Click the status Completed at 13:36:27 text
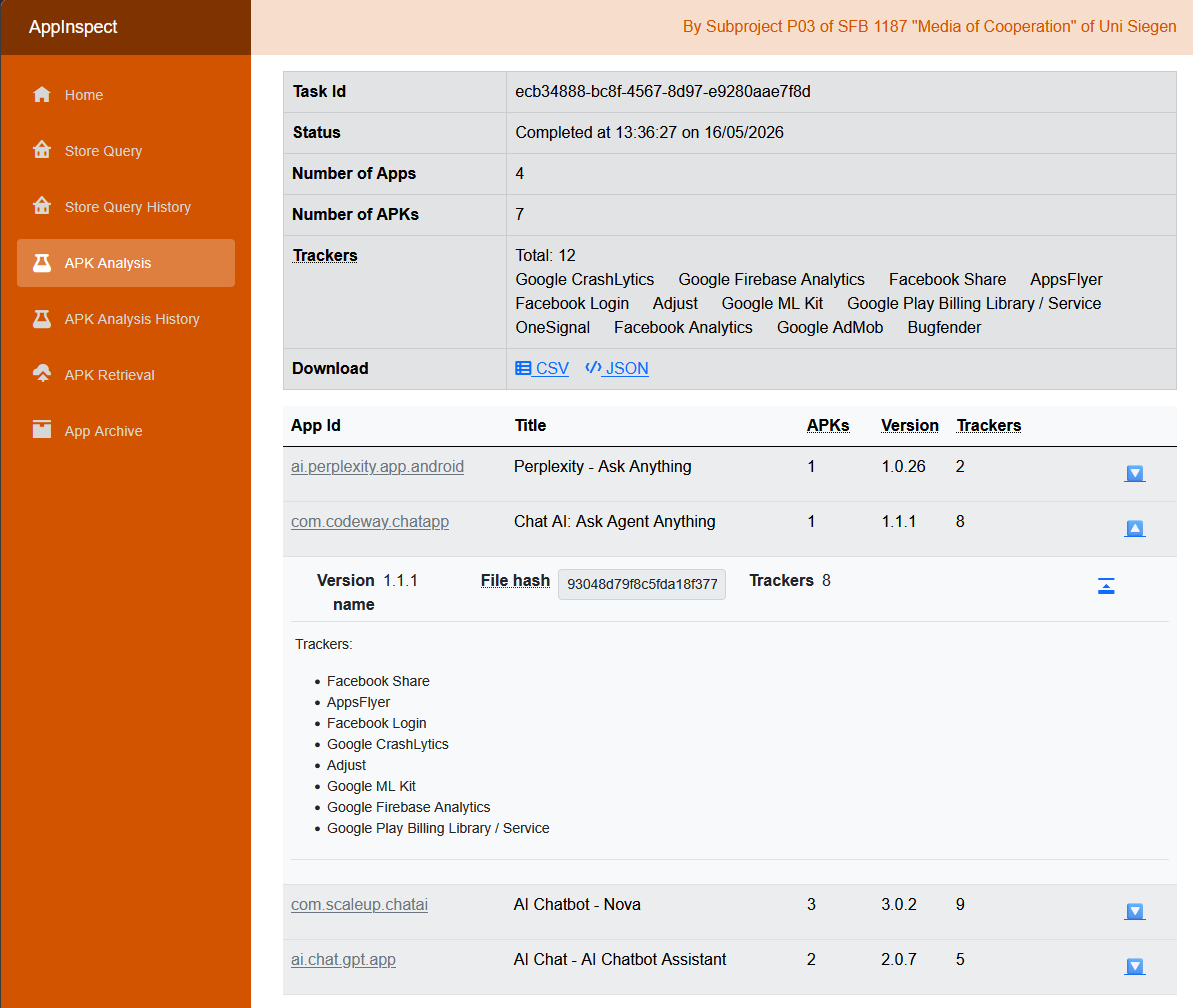Viewport: 1193px width, 1008px height. tap(649, 132)
